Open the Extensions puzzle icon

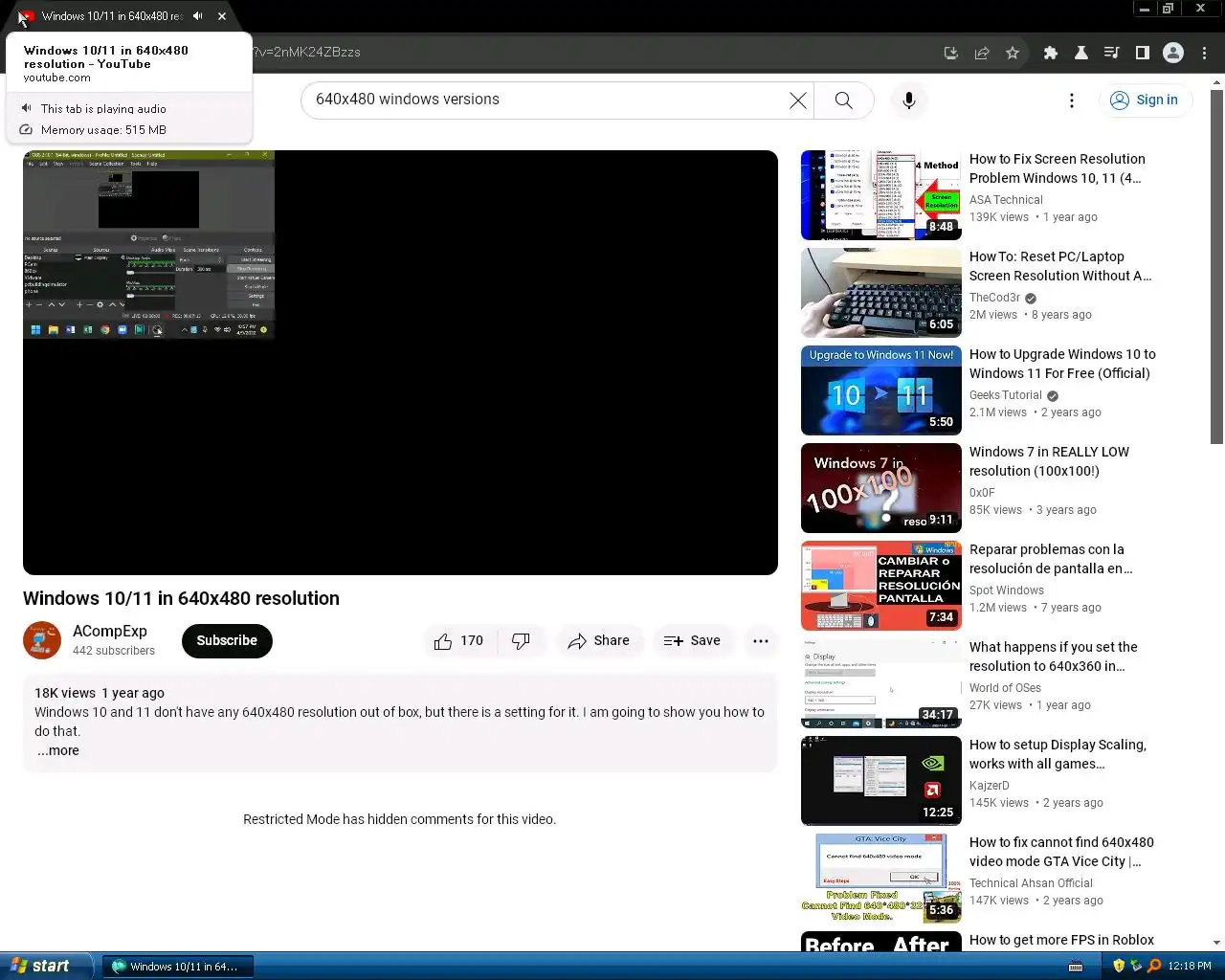pyautogui.click(x=1050, y=53)
